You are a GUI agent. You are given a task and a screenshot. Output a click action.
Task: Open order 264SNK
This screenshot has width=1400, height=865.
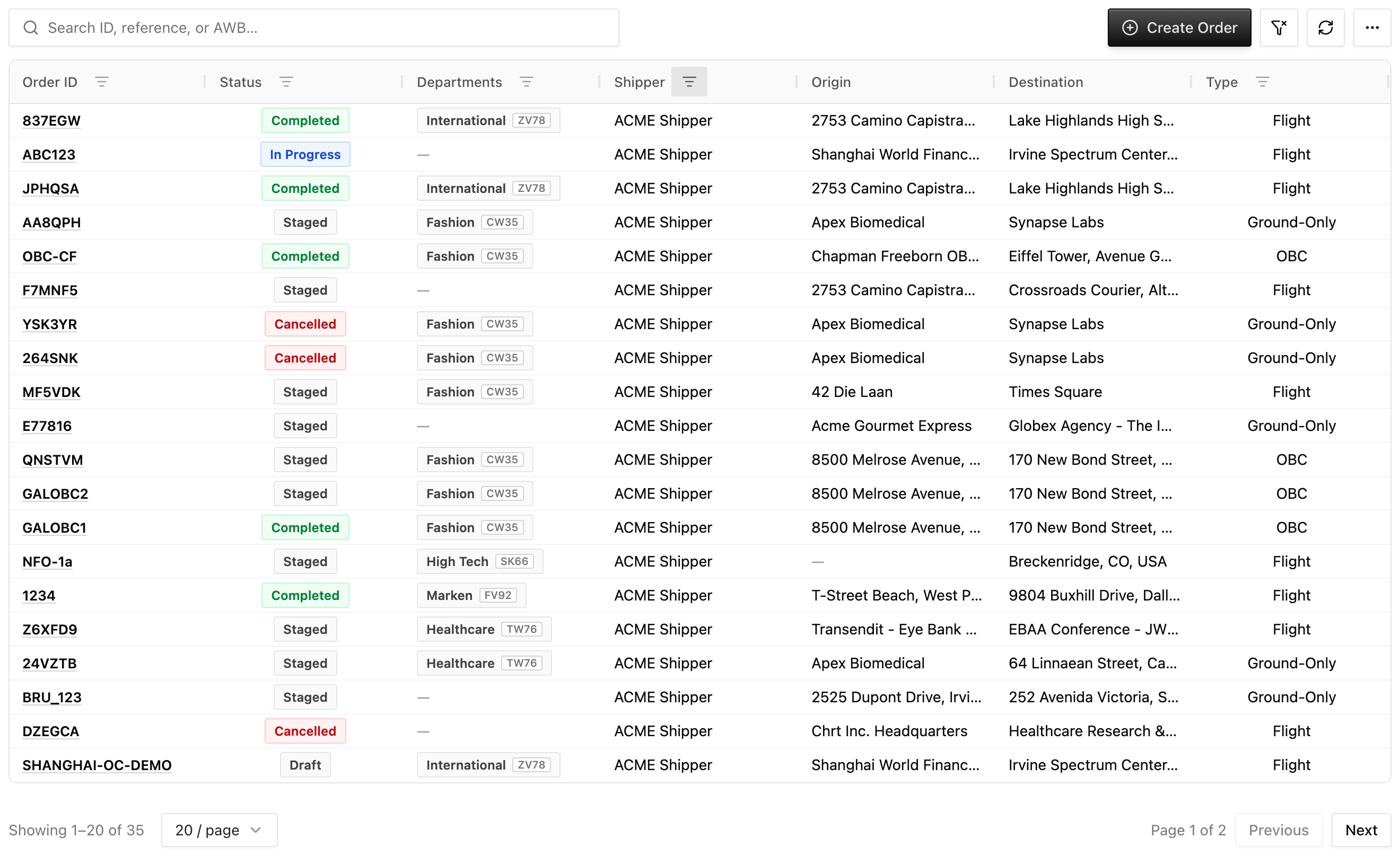point(50,358)
